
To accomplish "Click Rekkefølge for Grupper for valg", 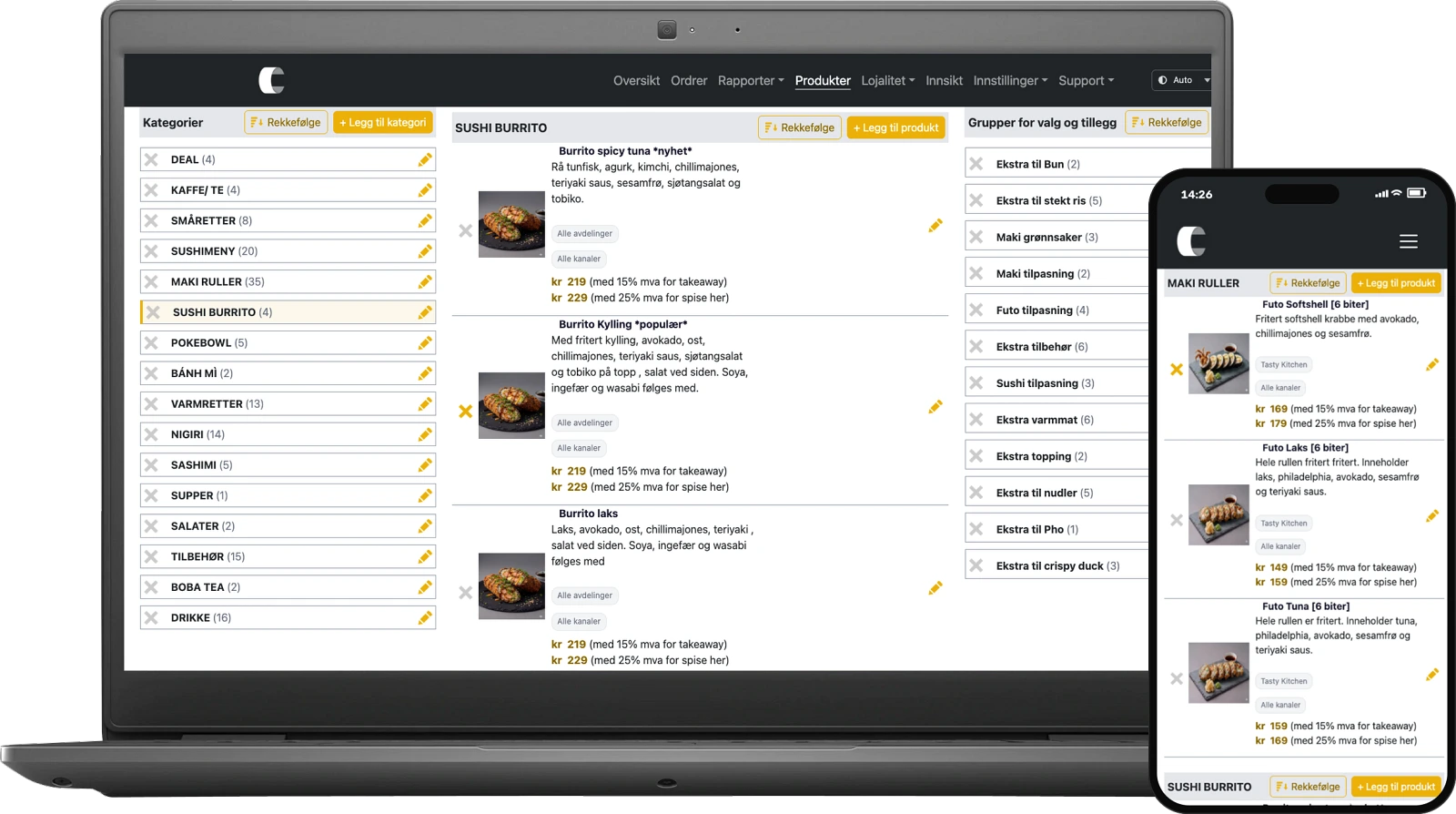I will [1167, 123].
